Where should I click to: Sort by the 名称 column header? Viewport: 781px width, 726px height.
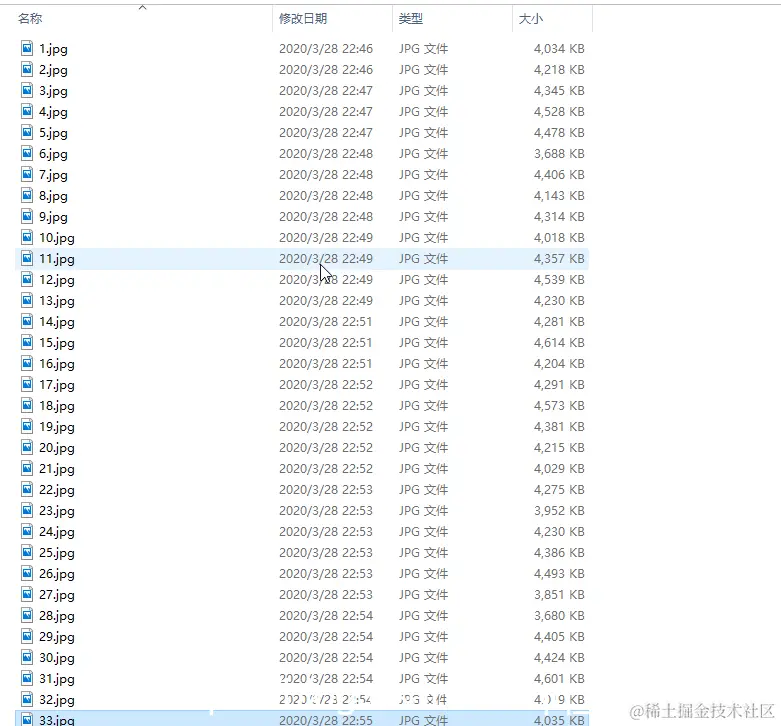(30, 19)
